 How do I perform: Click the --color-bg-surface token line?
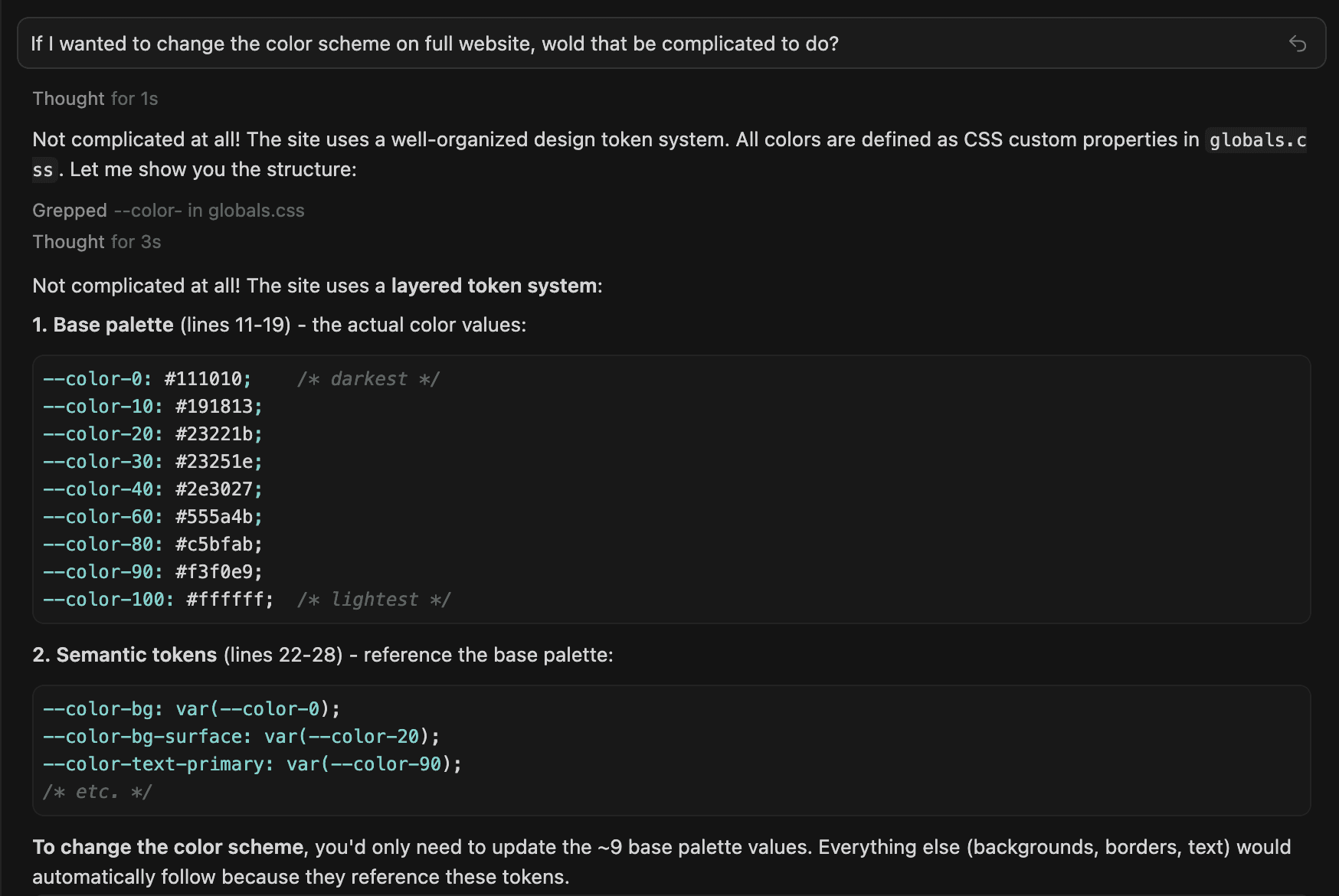pos(241,737)
